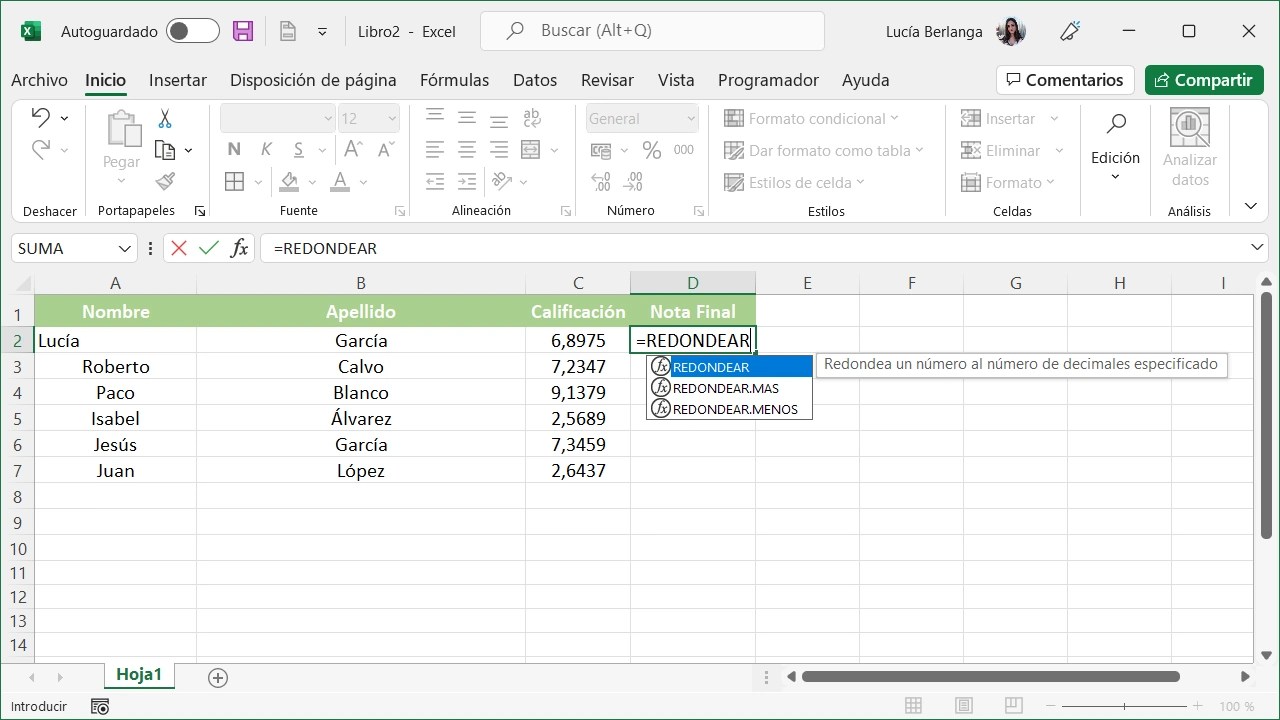Click the increase decimals icon

point(599,182)
